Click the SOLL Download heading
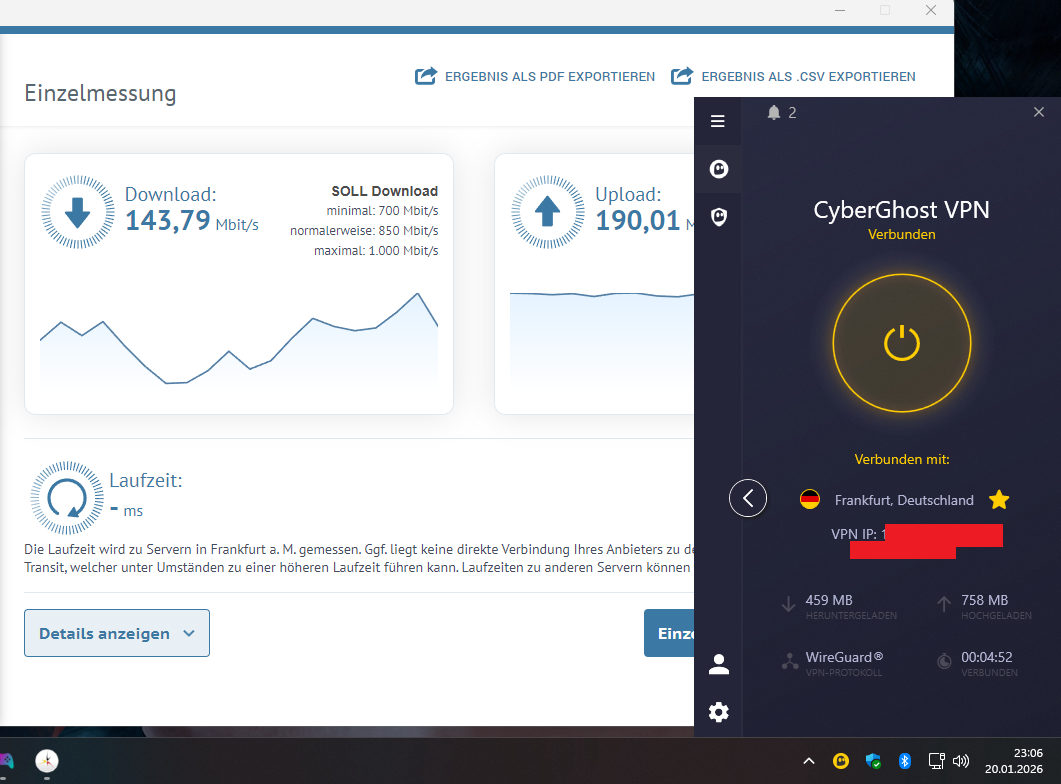This screenshot has height=784, width=1061. (x=384, y=191)
